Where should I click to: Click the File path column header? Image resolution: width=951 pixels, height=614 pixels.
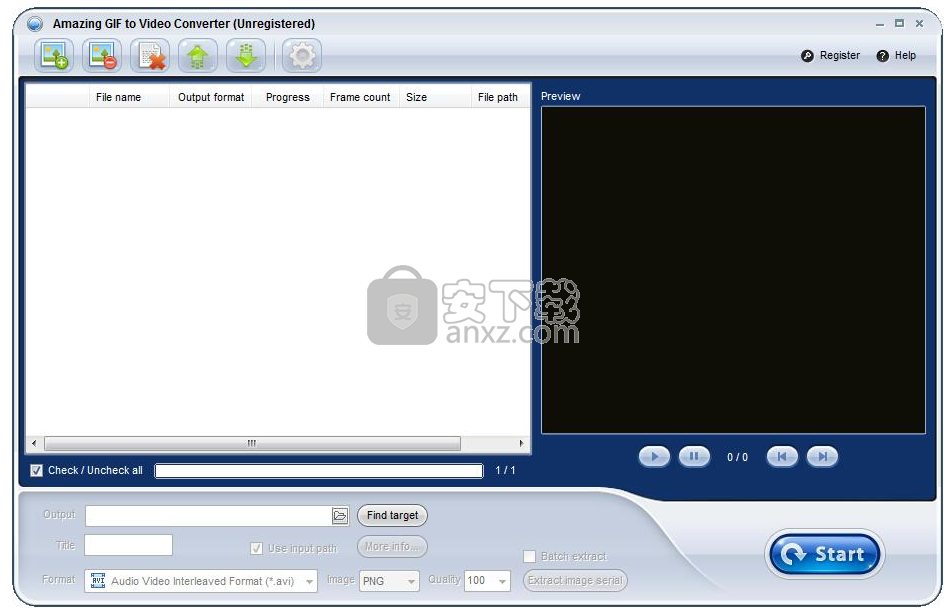point(498,97)
